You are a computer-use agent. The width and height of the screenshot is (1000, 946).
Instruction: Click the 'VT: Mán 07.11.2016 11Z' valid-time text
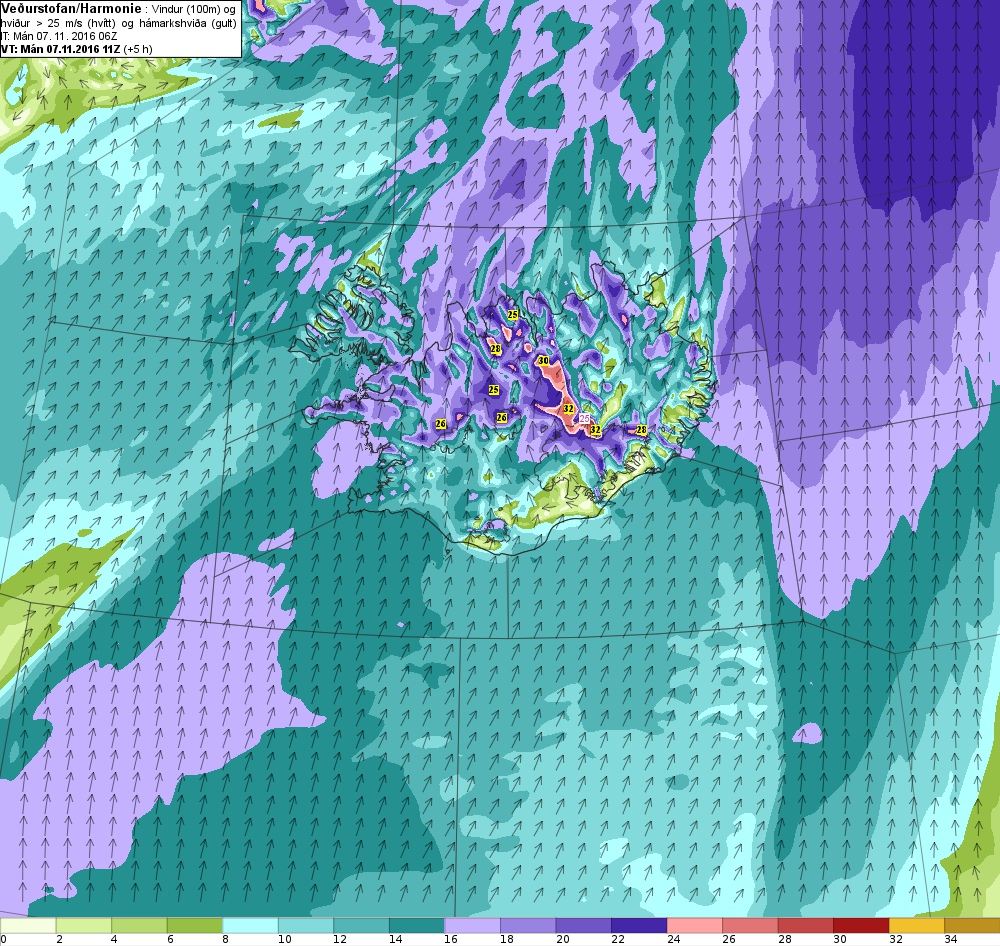coord(61,49)
